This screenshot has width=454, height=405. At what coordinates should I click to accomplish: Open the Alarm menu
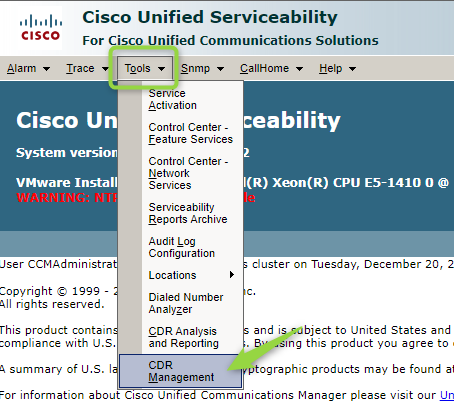[x=22, y=68]
